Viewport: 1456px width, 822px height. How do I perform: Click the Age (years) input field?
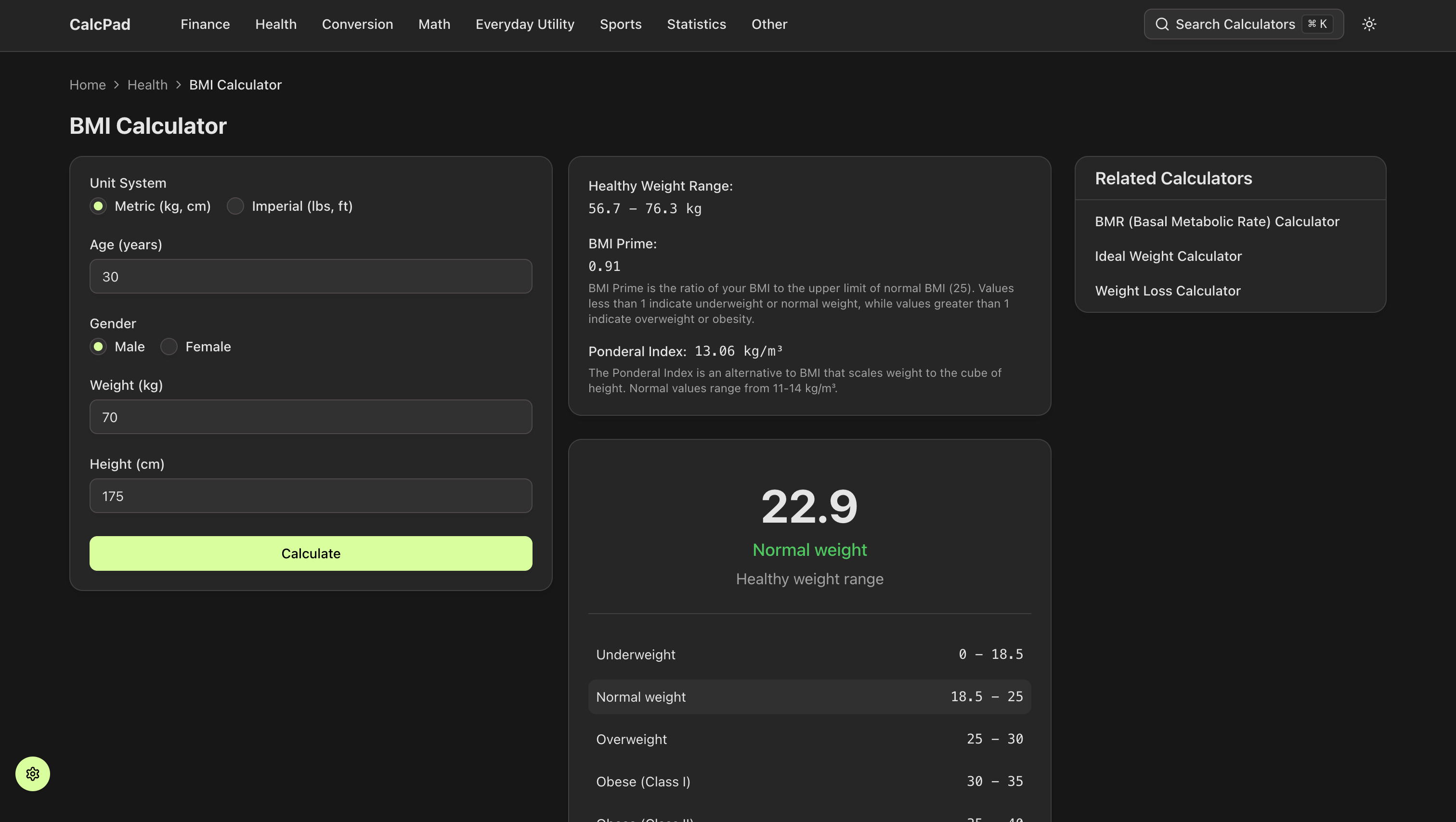pos(310,276)
